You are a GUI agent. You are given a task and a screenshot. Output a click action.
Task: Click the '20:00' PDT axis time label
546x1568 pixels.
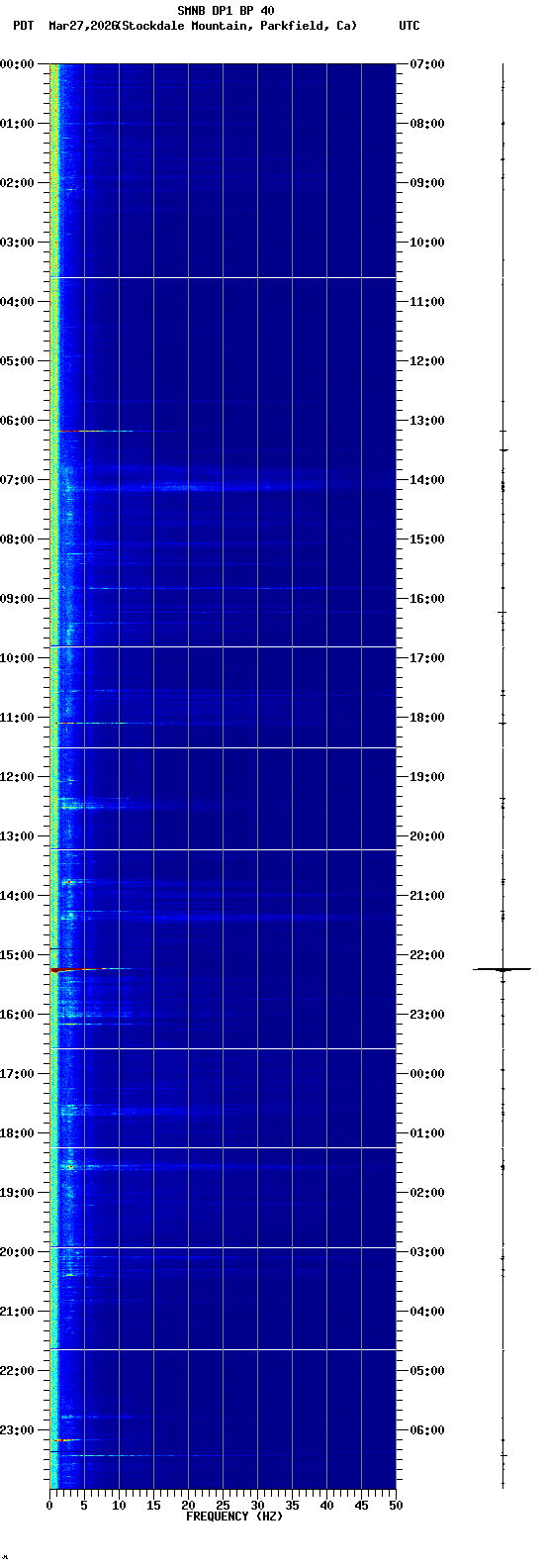(x=18, y=1252)
